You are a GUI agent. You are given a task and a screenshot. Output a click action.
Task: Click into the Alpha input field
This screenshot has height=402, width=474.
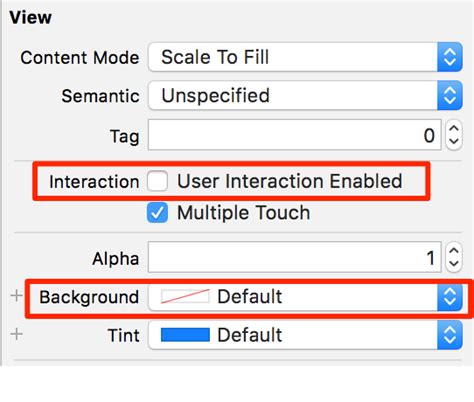295,257
